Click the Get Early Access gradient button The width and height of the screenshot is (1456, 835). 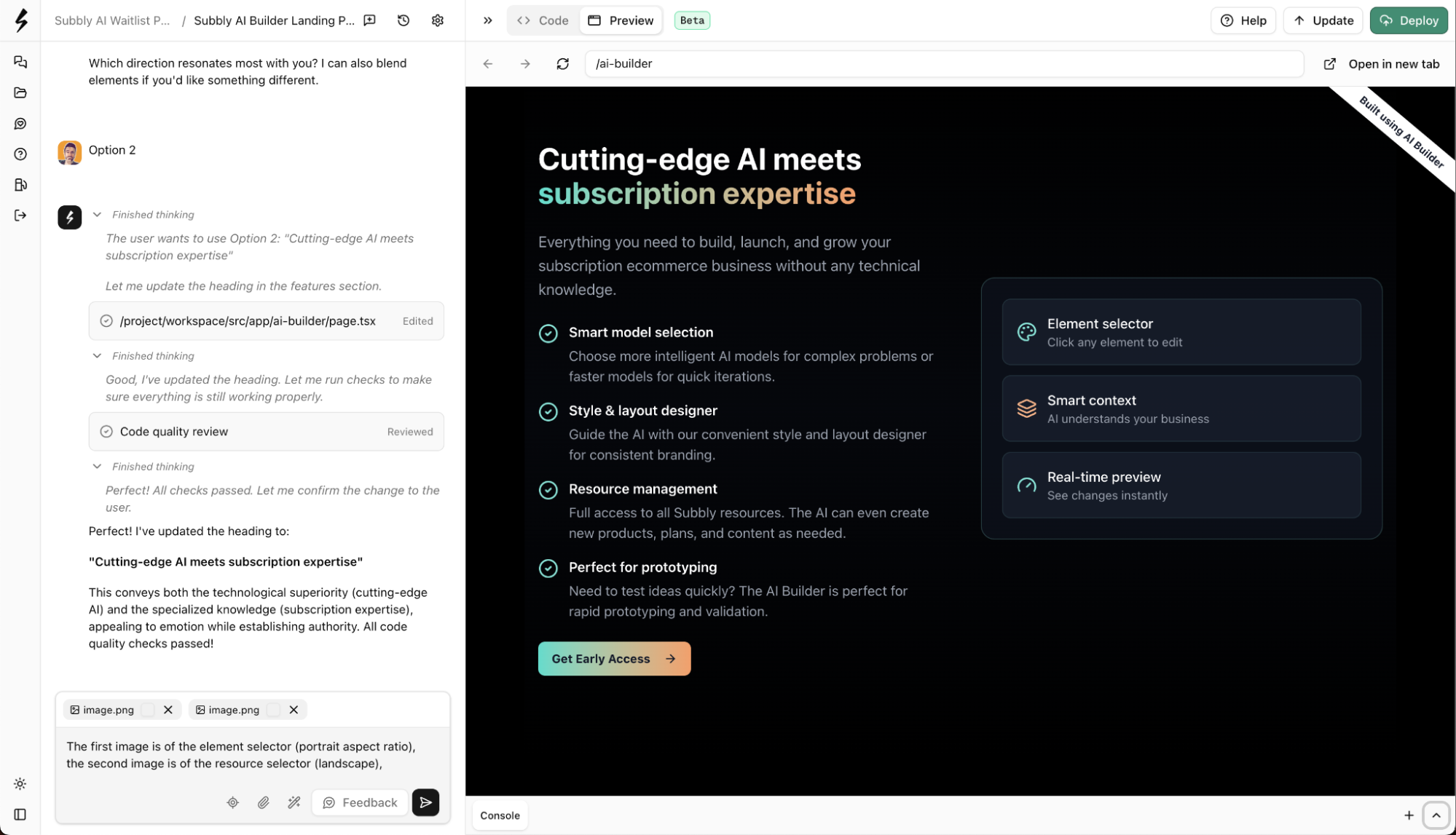click(614, 659)
